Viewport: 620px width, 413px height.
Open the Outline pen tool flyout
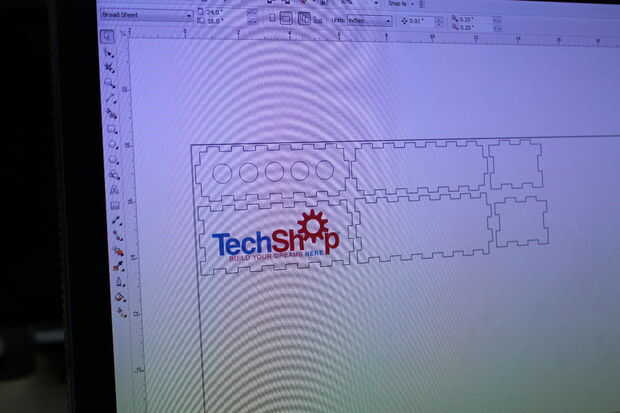120,282
